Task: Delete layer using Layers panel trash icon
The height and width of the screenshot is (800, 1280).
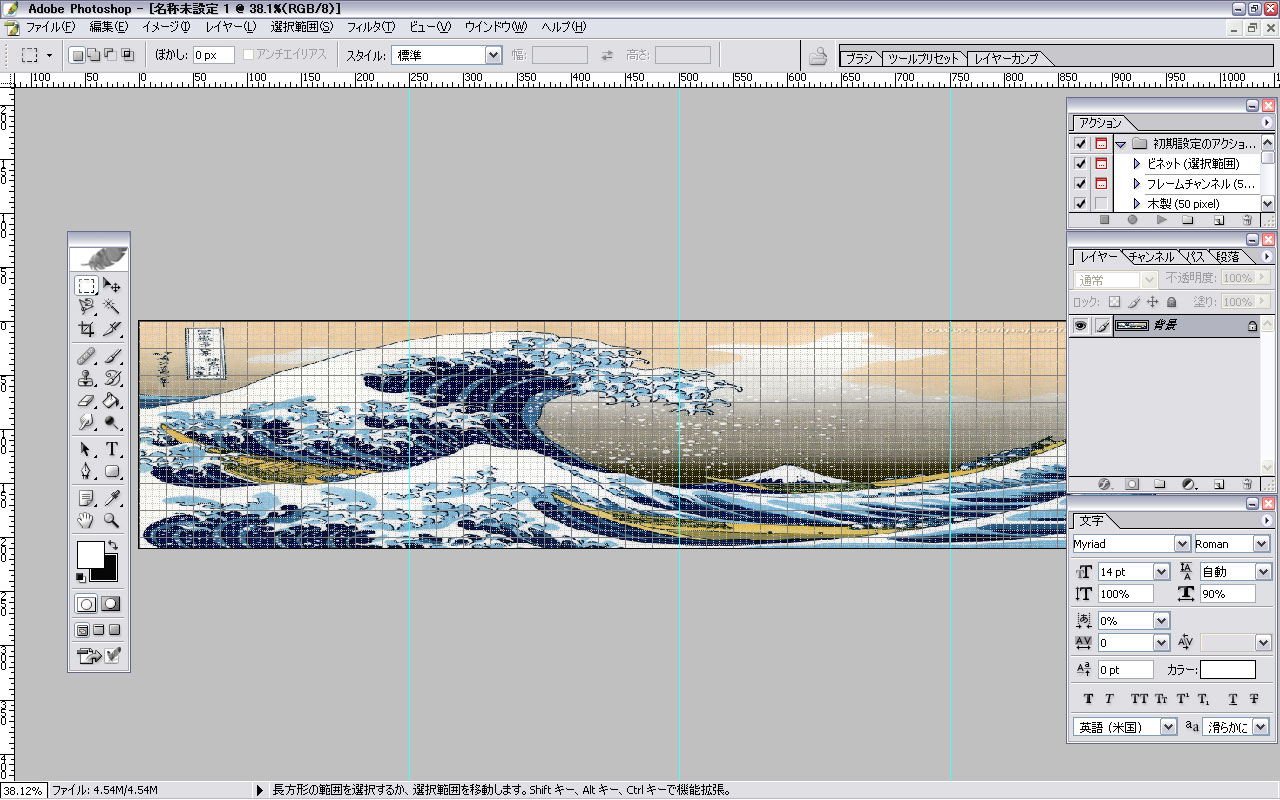Action: (x=1246, y=483)
